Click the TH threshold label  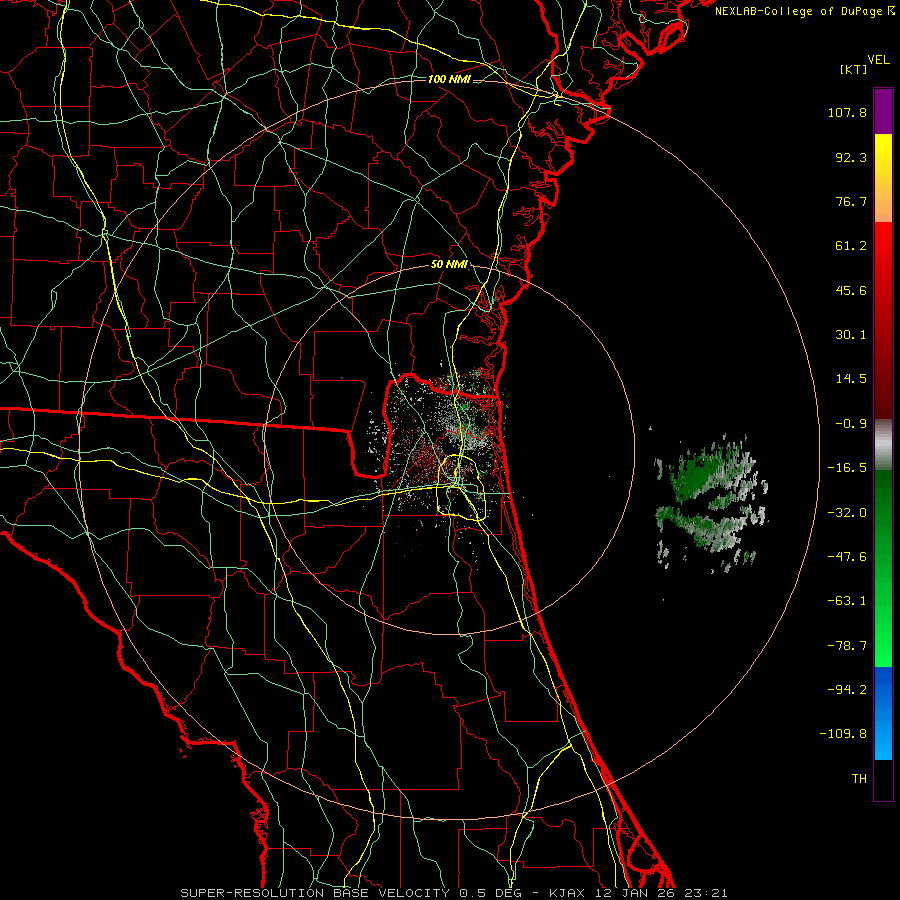click(x=859, y=778)
